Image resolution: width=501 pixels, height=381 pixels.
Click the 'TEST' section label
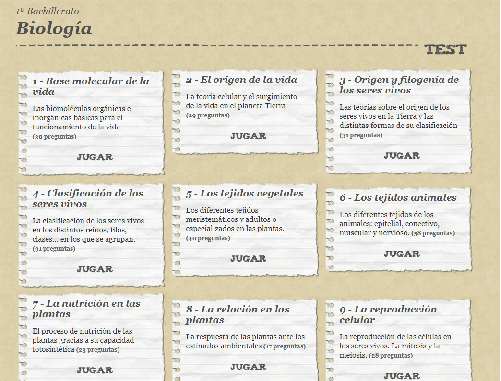[446, 50]
